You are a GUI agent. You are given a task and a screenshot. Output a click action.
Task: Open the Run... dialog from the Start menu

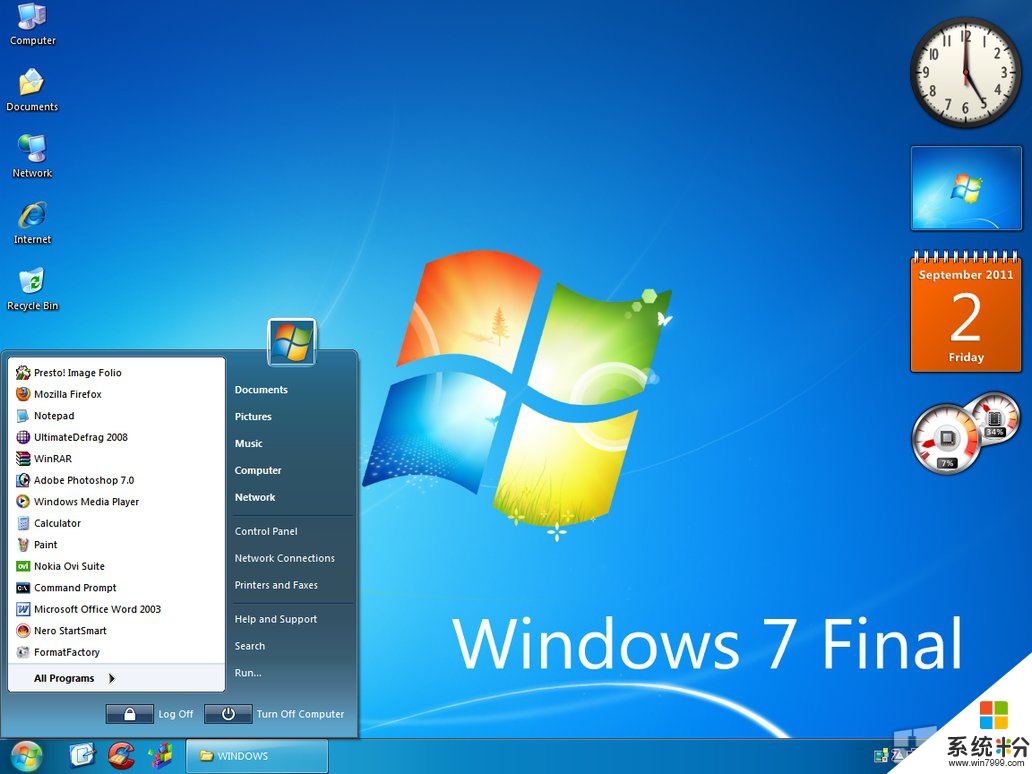pos(248,673)
